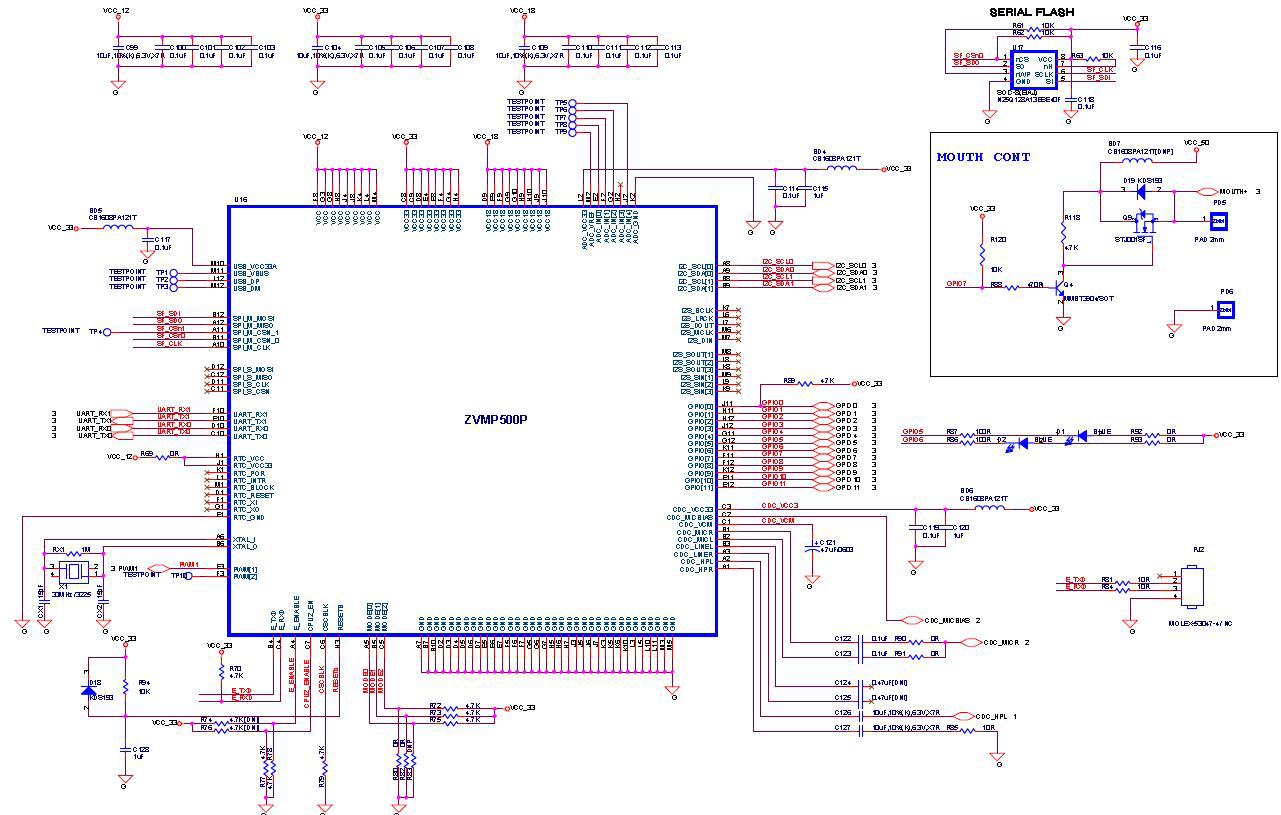Select the TP1 test point circle

(174, 272)
